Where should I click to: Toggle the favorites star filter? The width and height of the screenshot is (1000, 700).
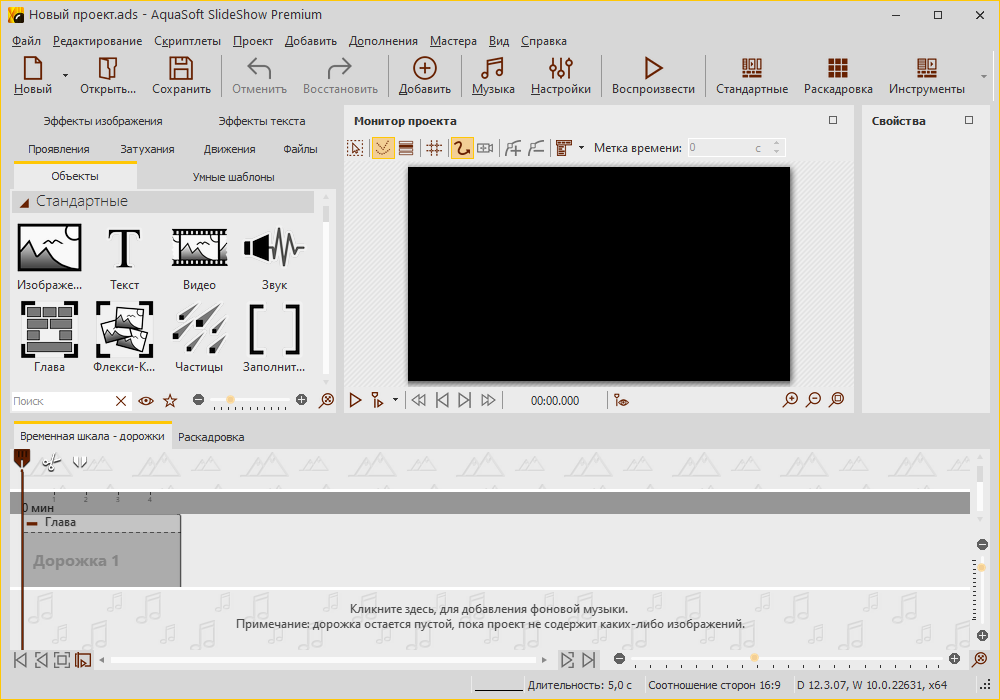[x=170, y=401]
